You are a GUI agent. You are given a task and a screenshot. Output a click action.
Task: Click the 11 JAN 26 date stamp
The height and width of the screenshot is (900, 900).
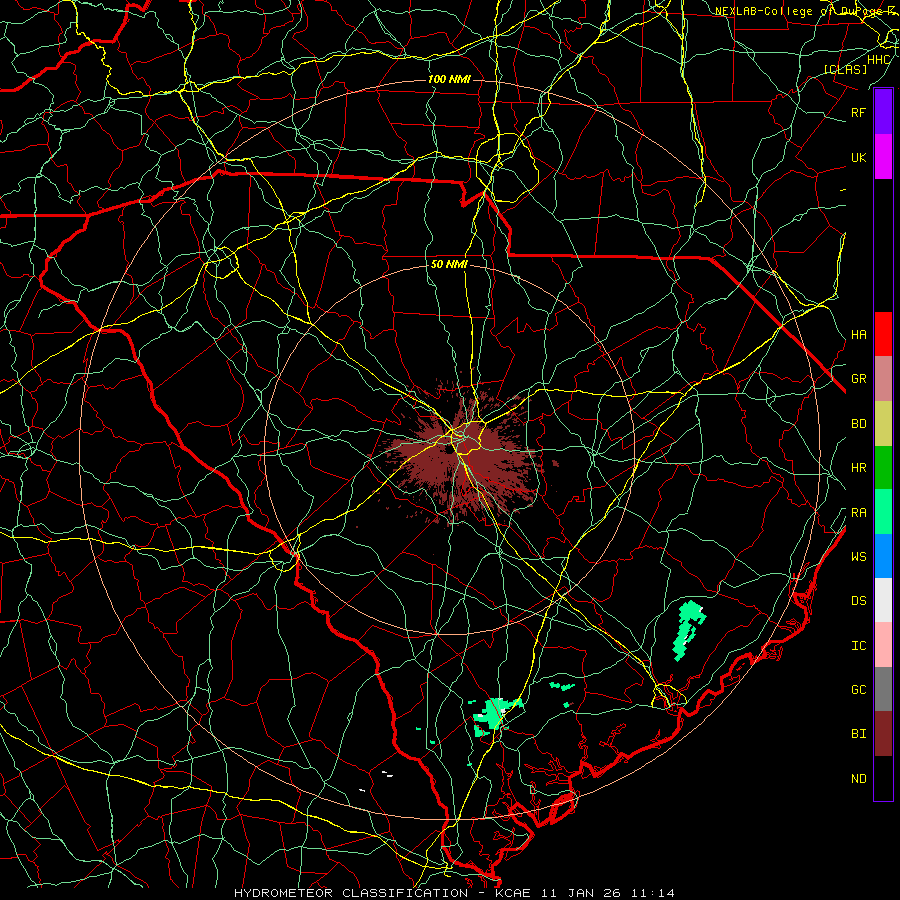(580, 893)
